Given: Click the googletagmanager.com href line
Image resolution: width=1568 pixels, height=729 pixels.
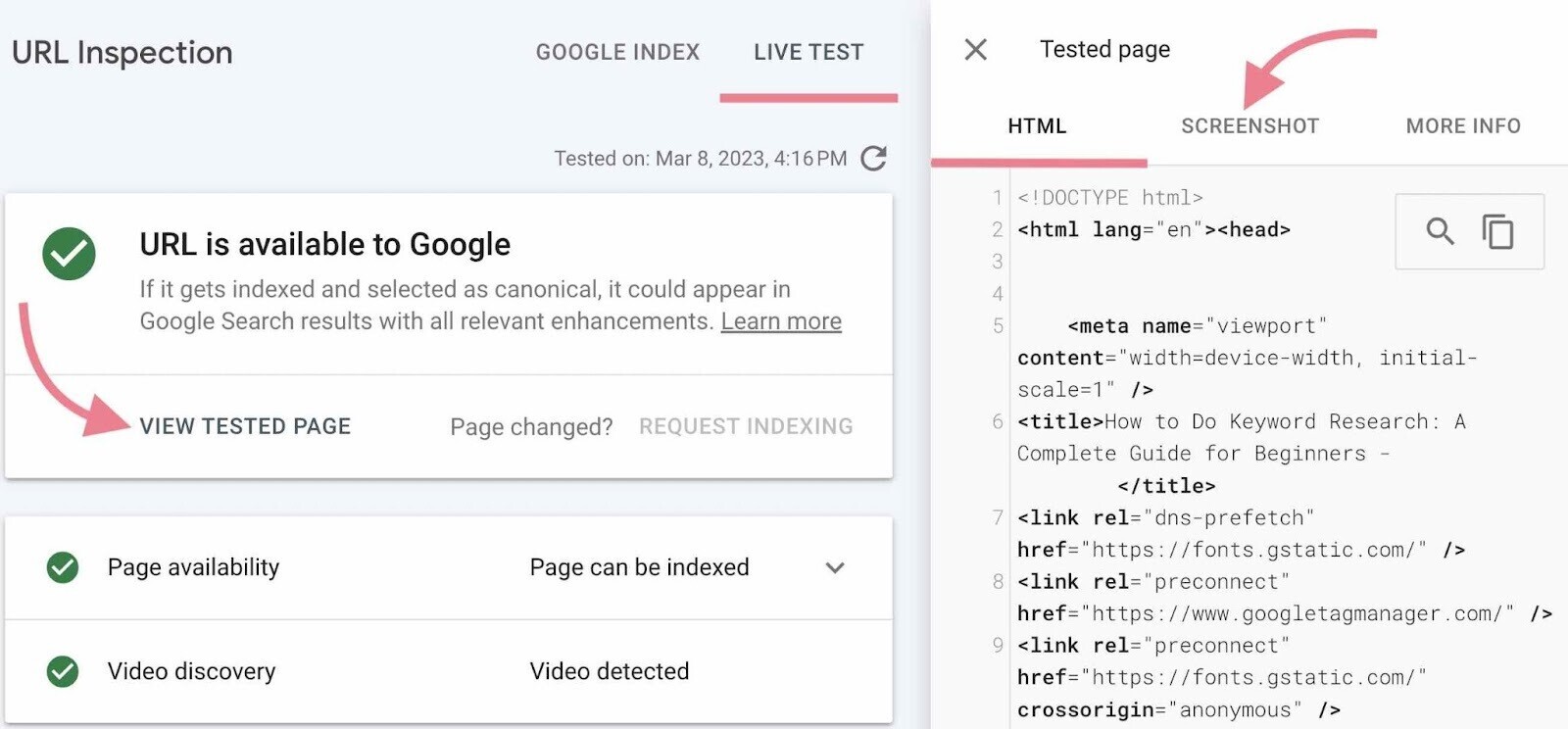Looking at the screenshot, I should click(1285, 613).
